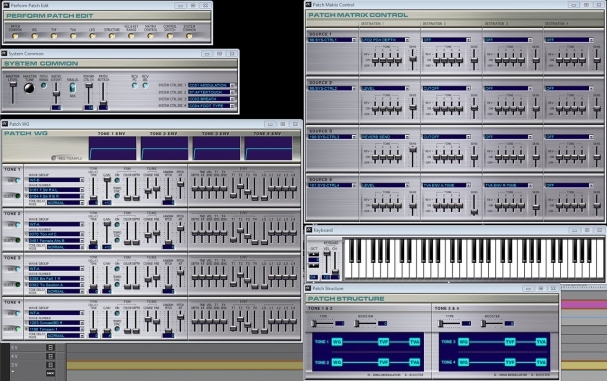Click the Tone 1 TVA block in Patch Structure
The width and height of the screenshot is (607, 381).
[415, 342]
